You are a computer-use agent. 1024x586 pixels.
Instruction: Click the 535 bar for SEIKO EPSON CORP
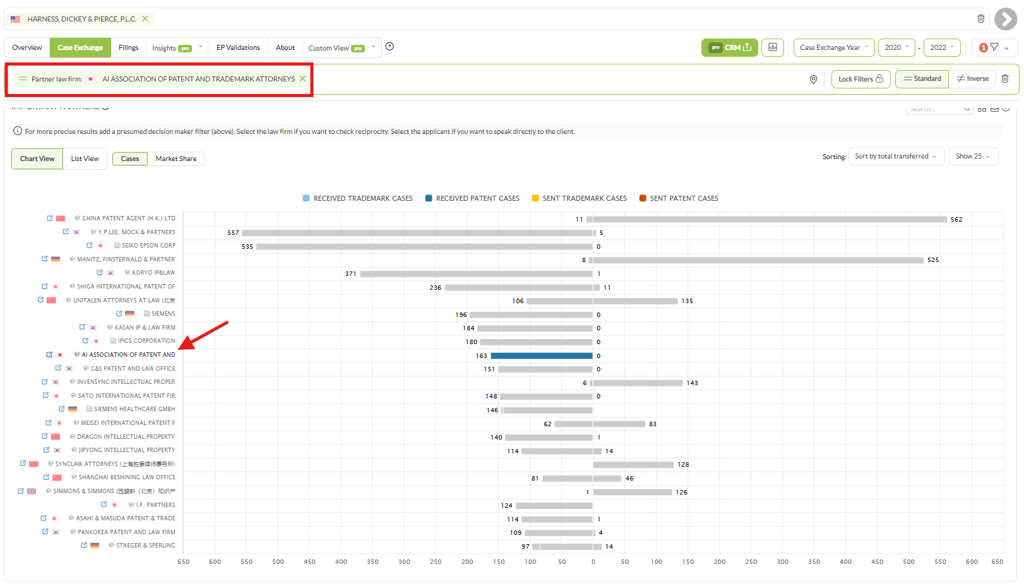424,247
